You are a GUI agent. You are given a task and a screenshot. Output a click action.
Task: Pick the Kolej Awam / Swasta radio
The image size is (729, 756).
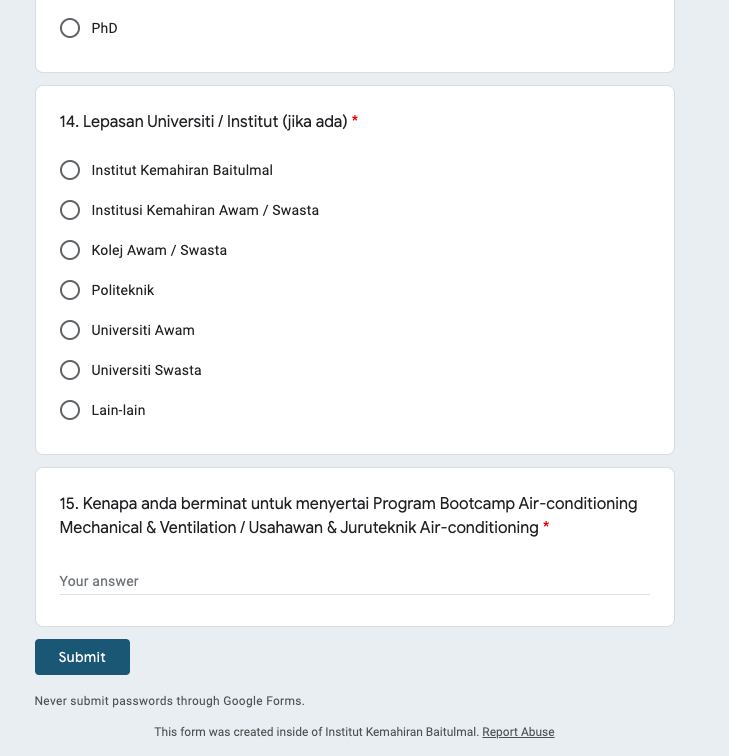pos(70,250)
